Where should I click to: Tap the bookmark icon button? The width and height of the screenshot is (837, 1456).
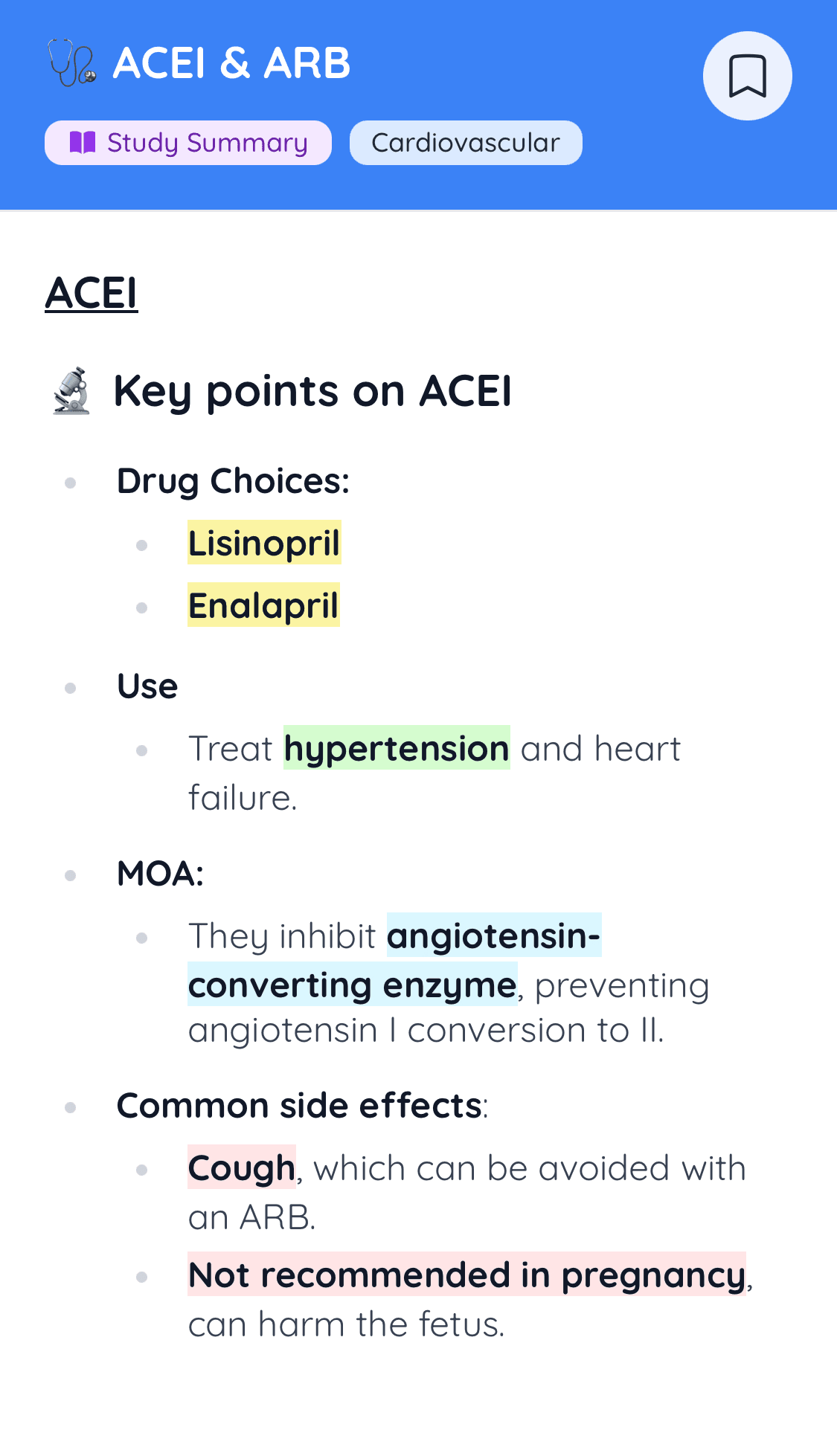747,76
